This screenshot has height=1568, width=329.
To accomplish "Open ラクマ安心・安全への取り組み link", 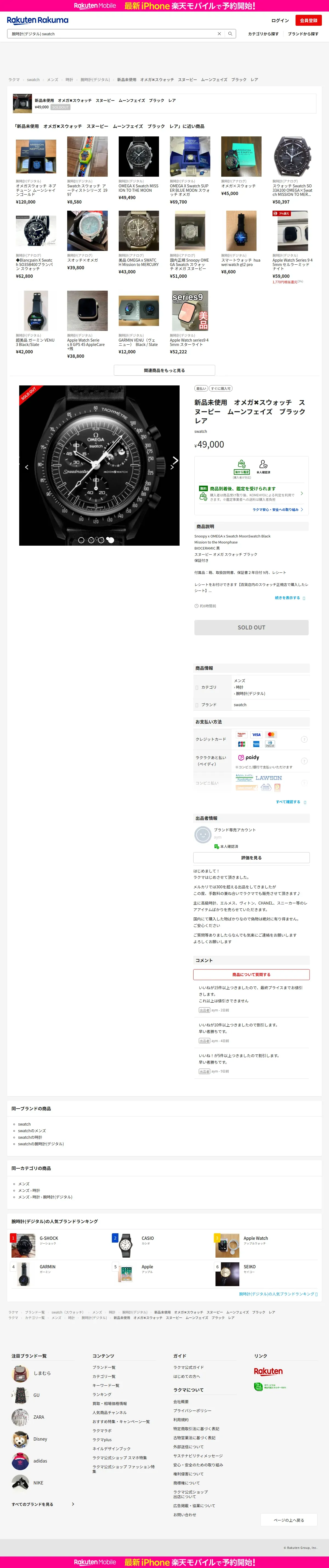I will click(277, 510).
